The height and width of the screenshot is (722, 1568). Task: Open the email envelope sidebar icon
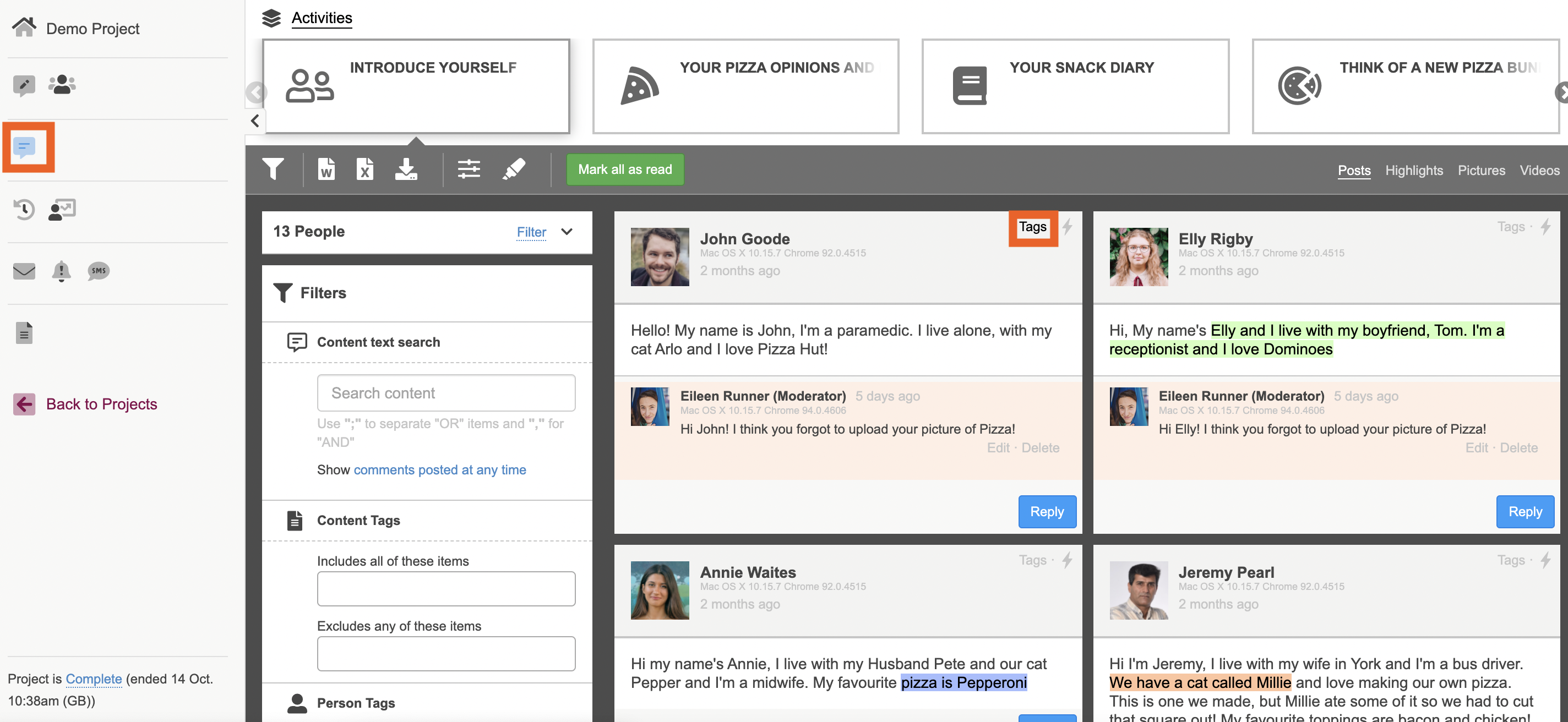point(24,271)
